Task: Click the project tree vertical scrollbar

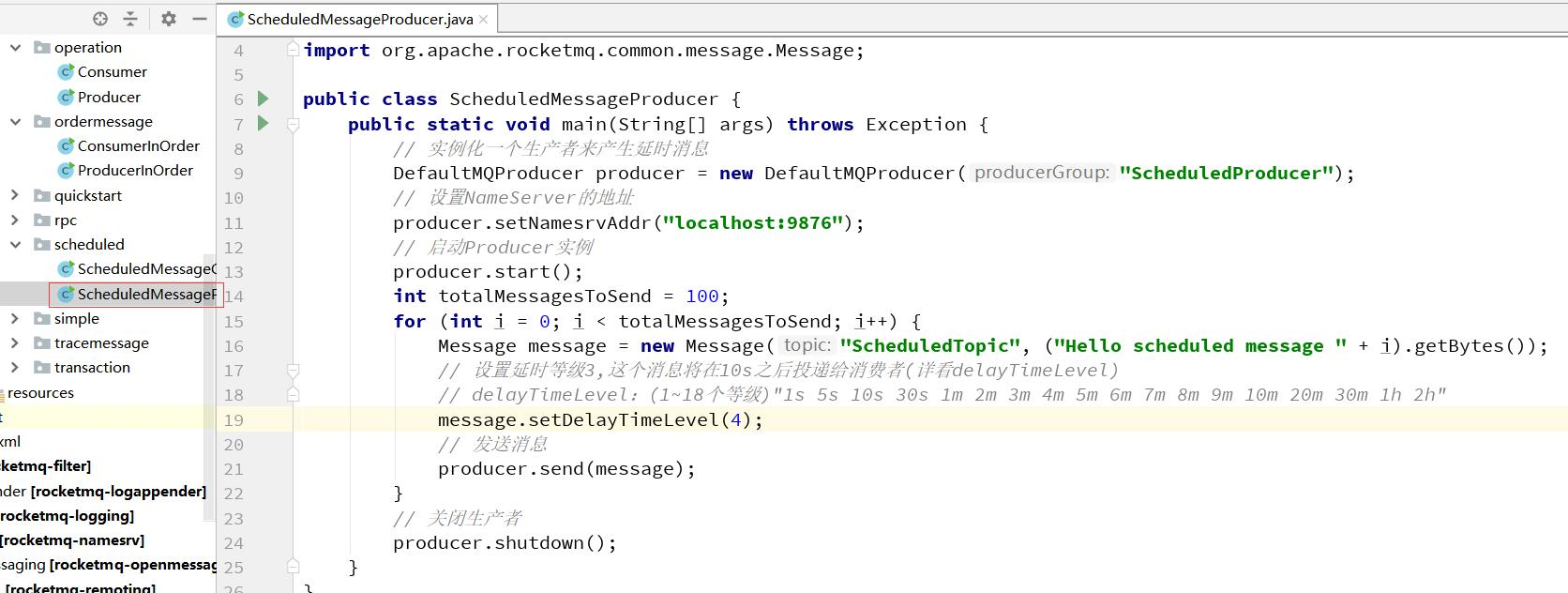Action: [x=209, y=375]
